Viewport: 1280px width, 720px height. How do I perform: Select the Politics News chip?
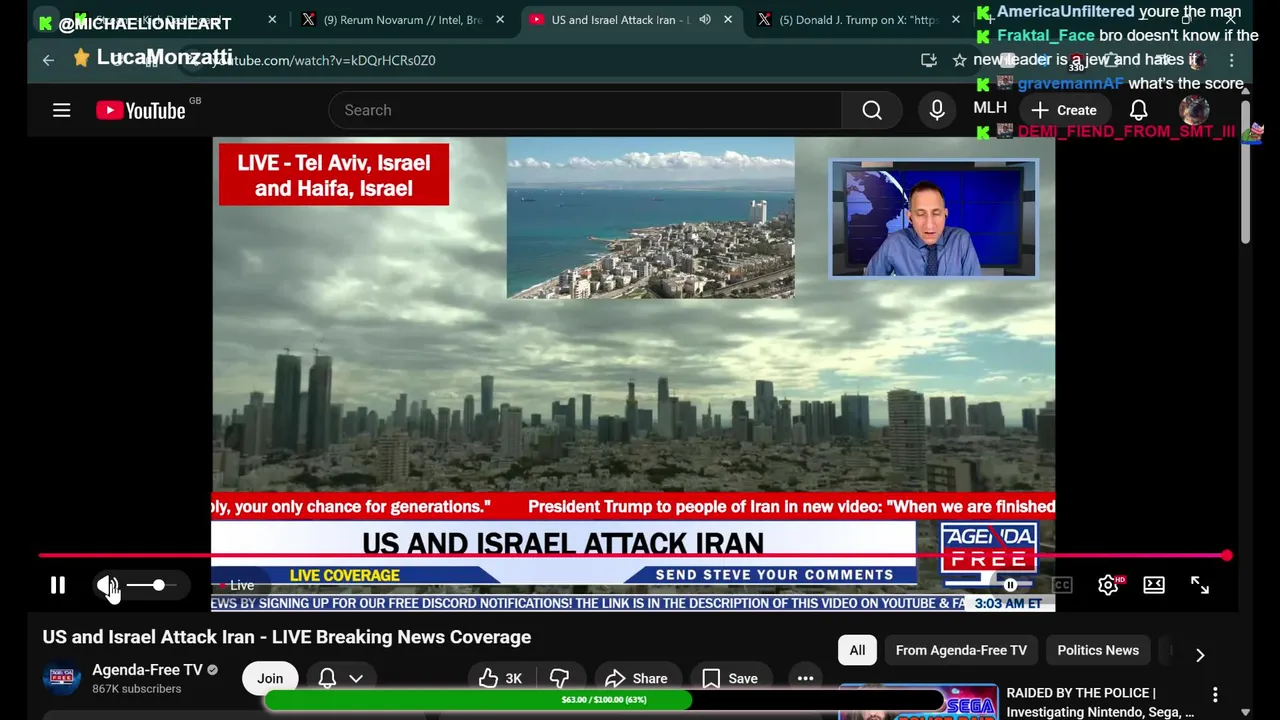tap(1098, 650)
